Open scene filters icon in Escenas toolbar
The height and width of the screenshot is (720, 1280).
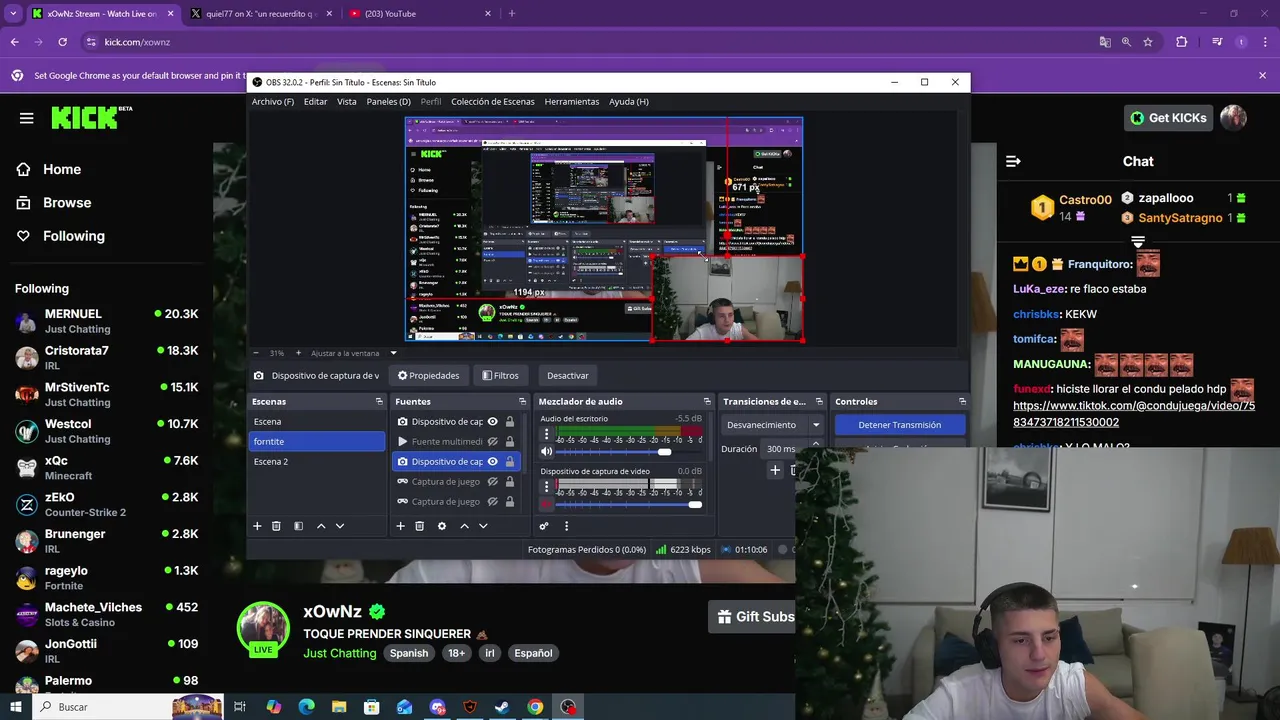pyautogui.click(x=298, y=526)
